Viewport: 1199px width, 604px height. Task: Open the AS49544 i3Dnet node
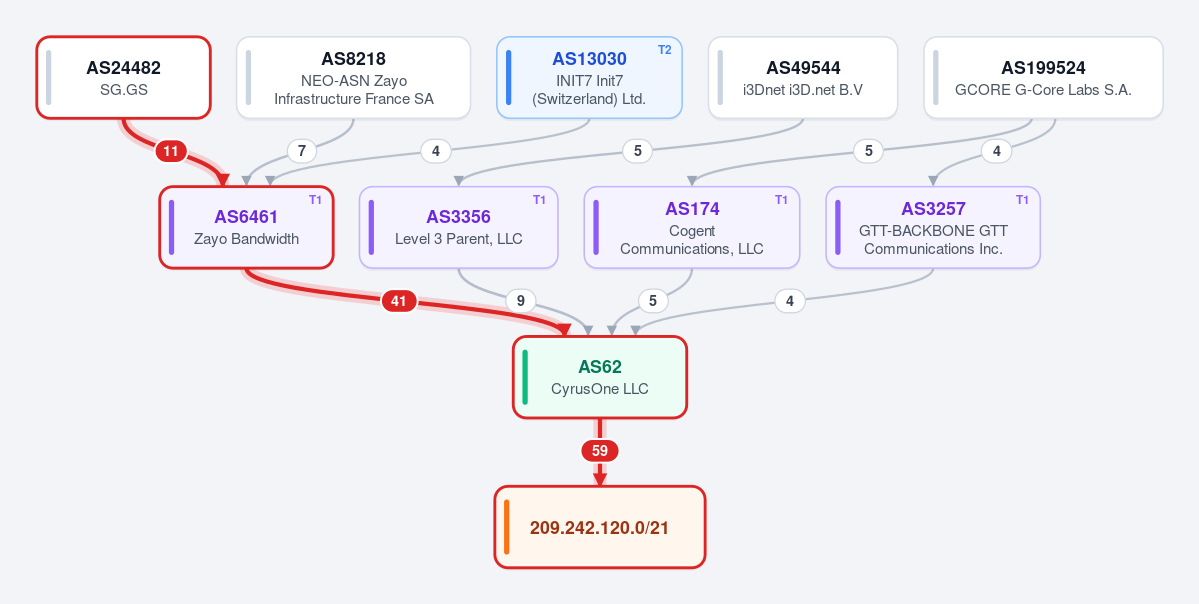coord(802,77)
